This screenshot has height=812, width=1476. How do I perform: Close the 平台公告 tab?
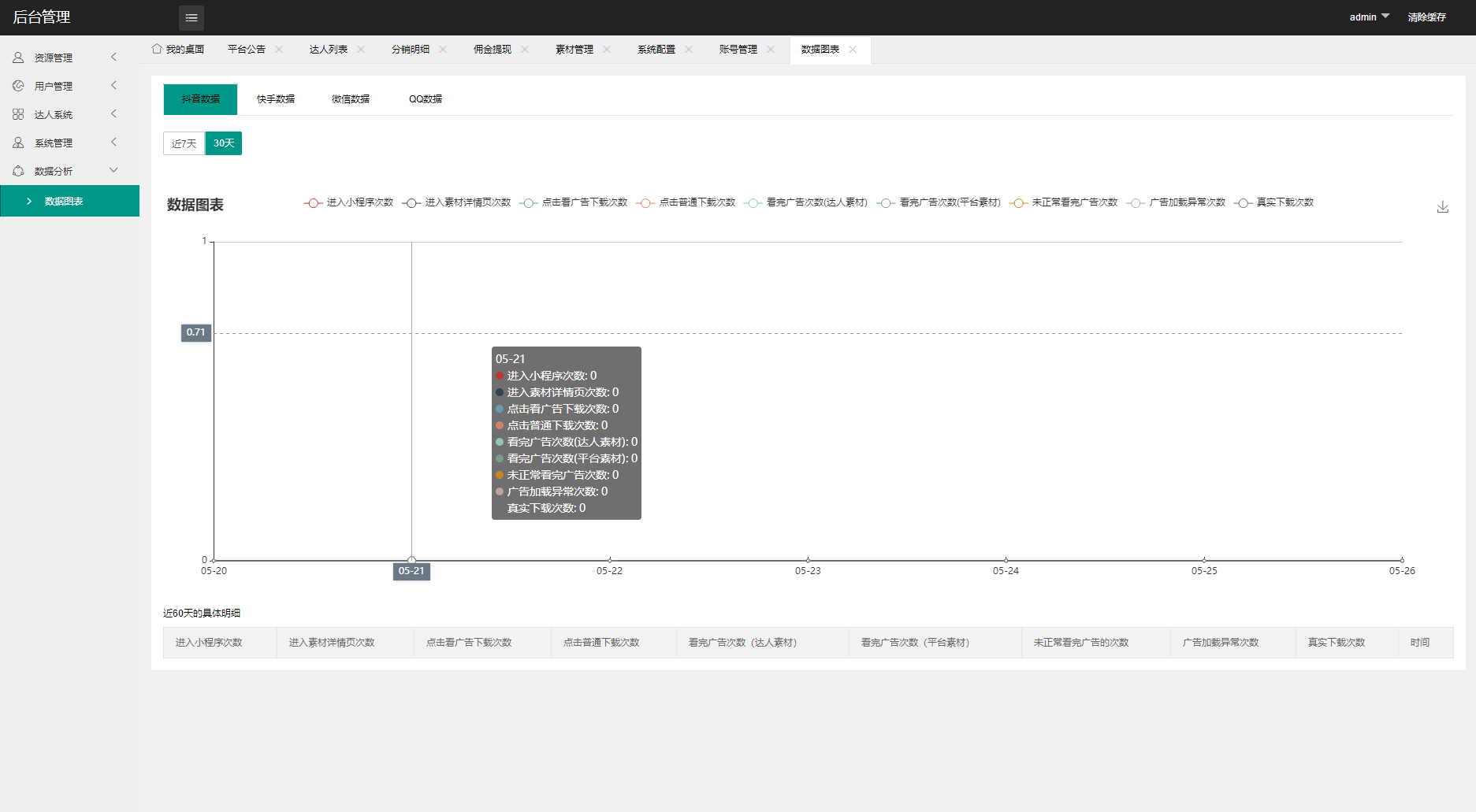pos(279,49)
